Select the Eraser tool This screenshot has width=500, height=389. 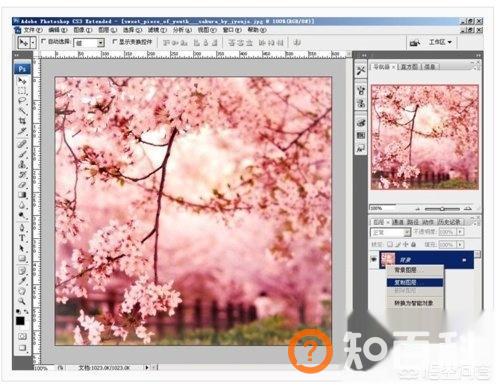click(22, 184)
